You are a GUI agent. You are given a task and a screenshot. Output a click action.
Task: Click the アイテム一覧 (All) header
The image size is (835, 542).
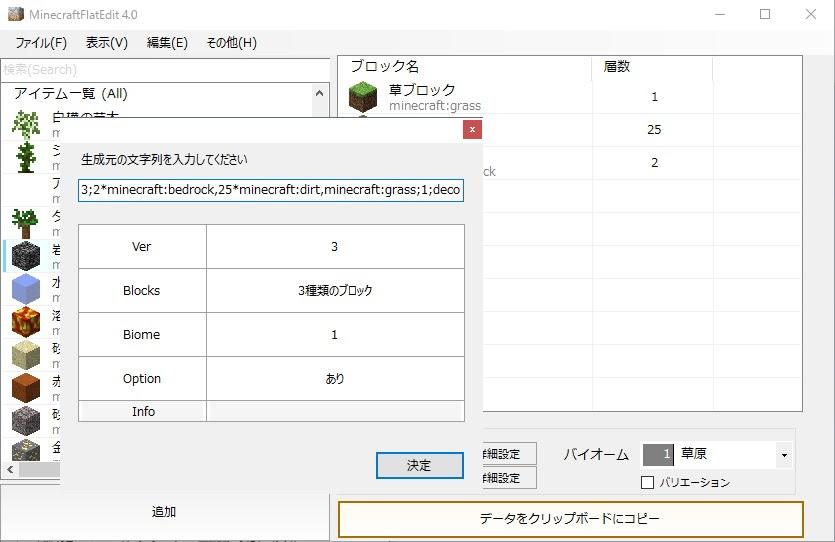pyautogui.click(x=71, y=94)
